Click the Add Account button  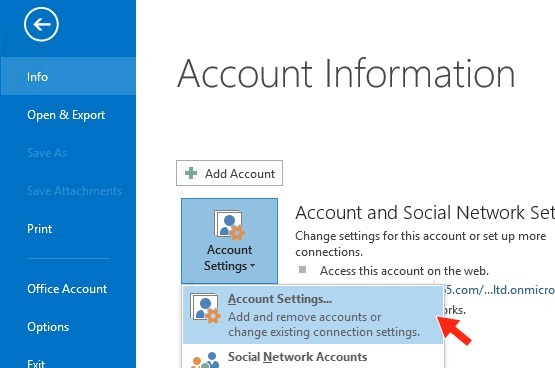[229, 173]
